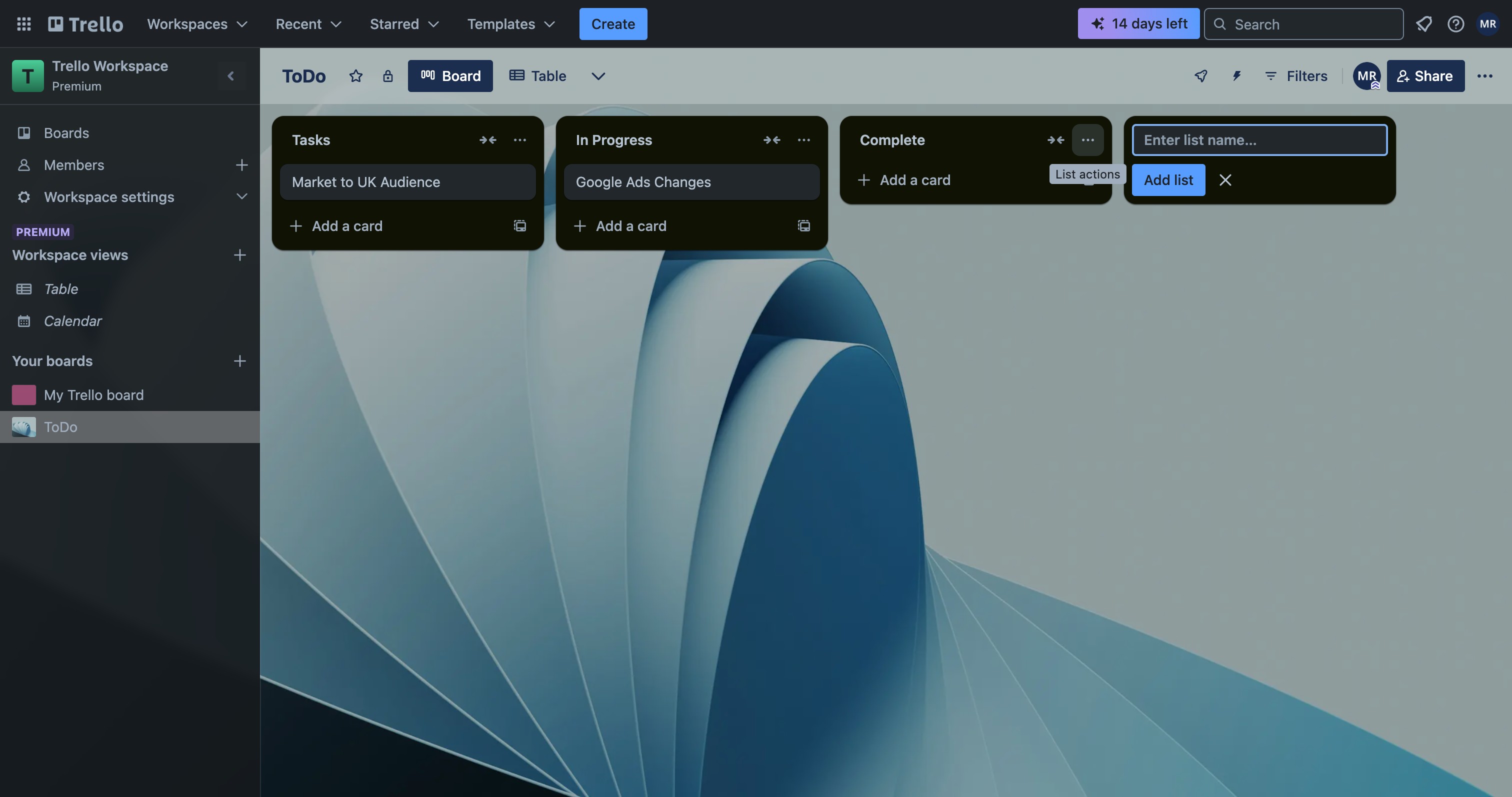
Task: Go to the Trello home logo
Action: click(85, 24)
